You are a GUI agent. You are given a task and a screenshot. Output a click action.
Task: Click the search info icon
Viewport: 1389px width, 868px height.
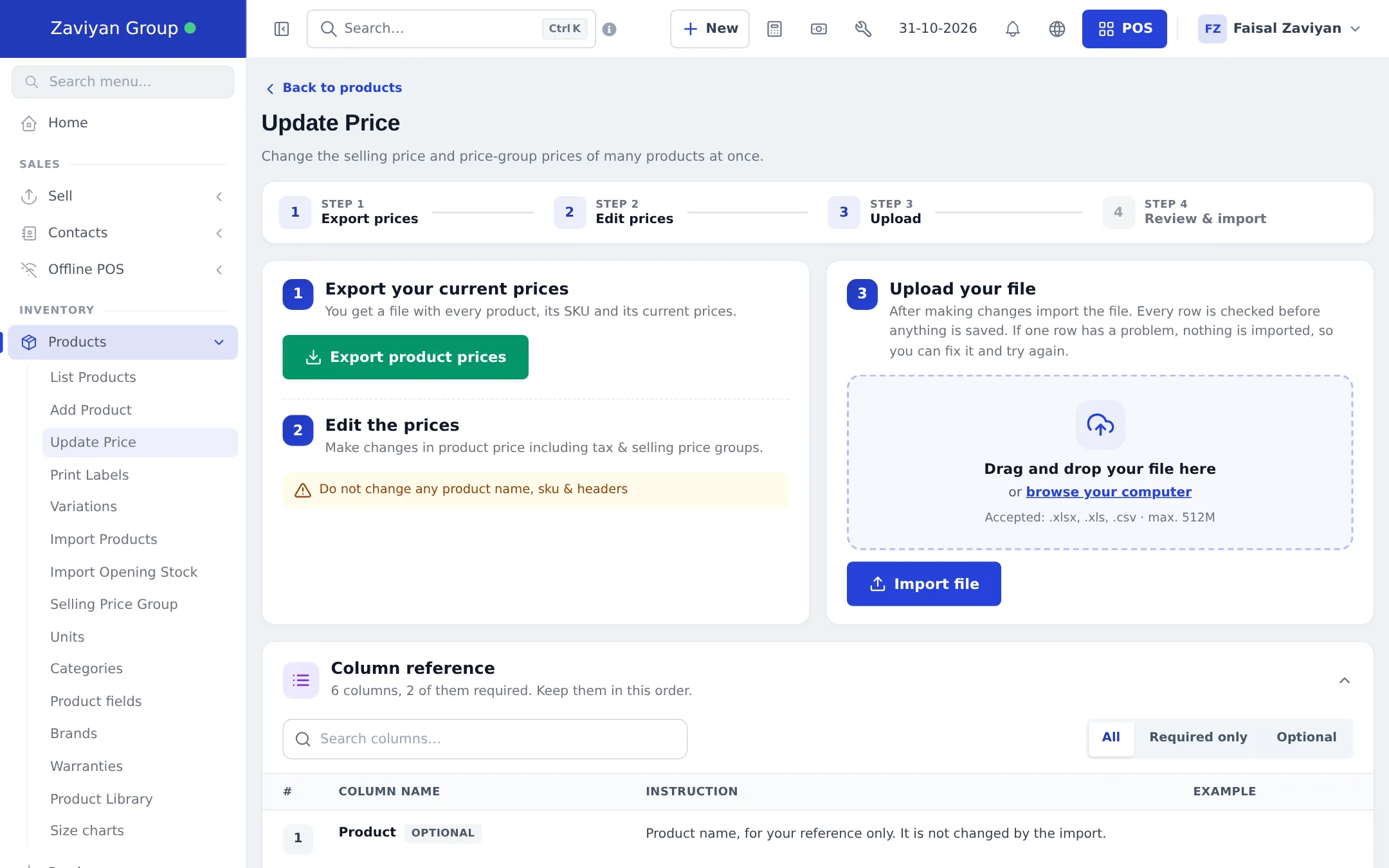610,29
